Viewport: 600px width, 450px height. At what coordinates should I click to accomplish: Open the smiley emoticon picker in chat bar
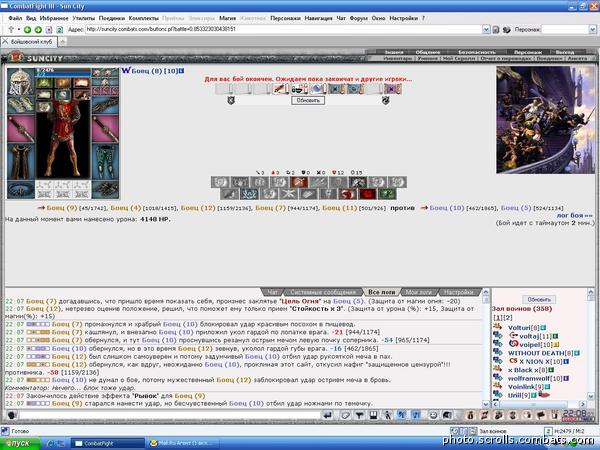tap(434, 415)
